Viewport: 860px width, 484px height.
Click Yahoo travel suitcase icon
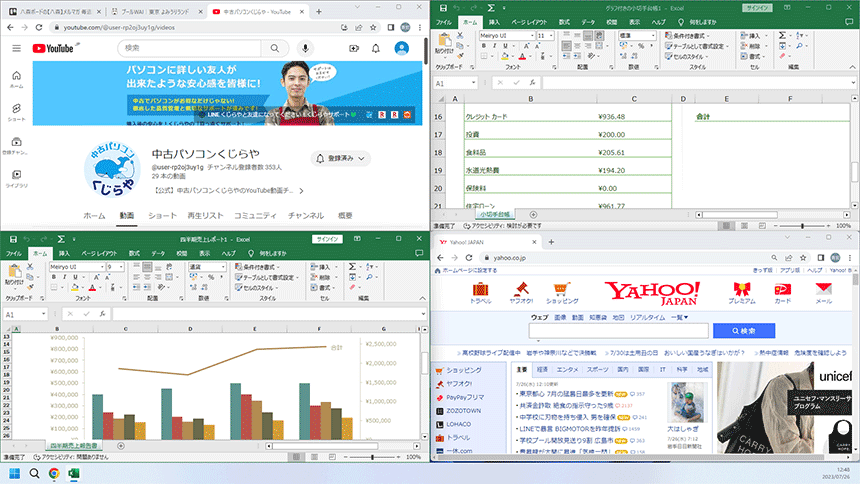[480, 289]
